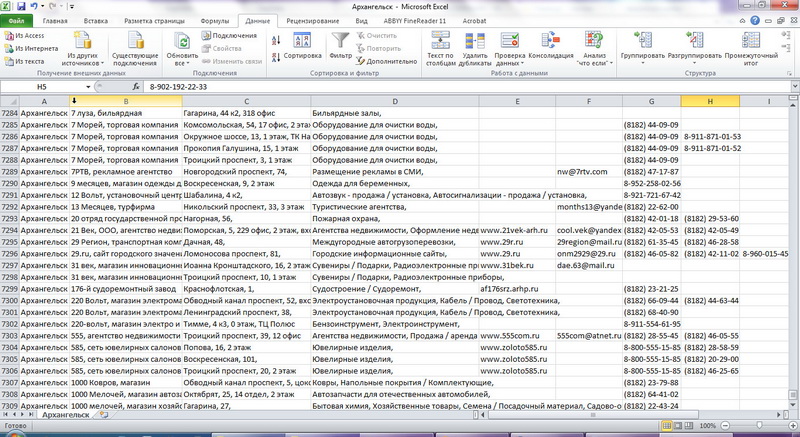Switch to Formulas (Формулы) tab
Screen dimensions: 800x437
point(215,21)
